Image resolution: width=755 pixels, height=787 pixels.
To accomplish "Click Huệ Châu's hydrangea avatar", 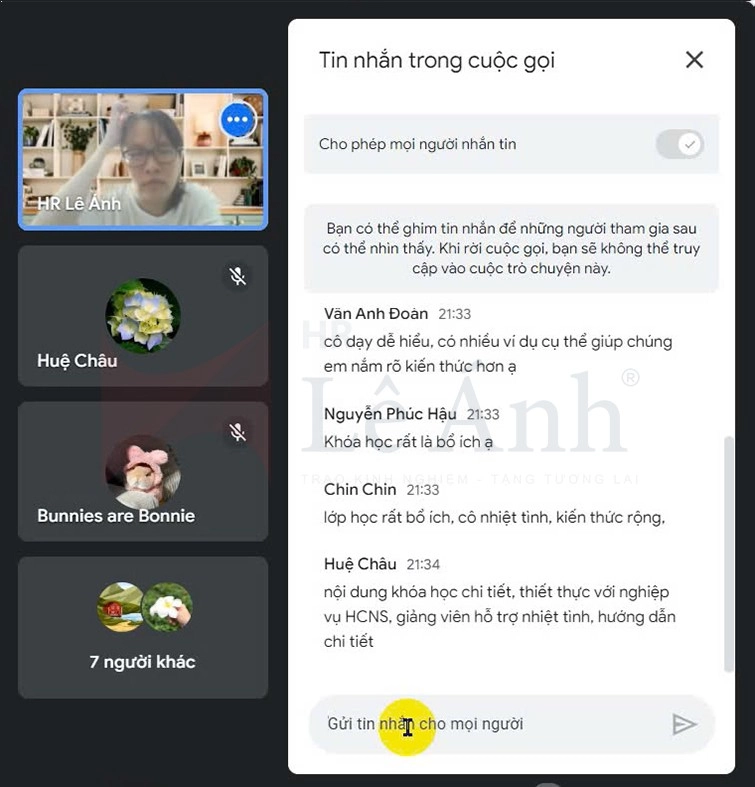I will 143,315.
